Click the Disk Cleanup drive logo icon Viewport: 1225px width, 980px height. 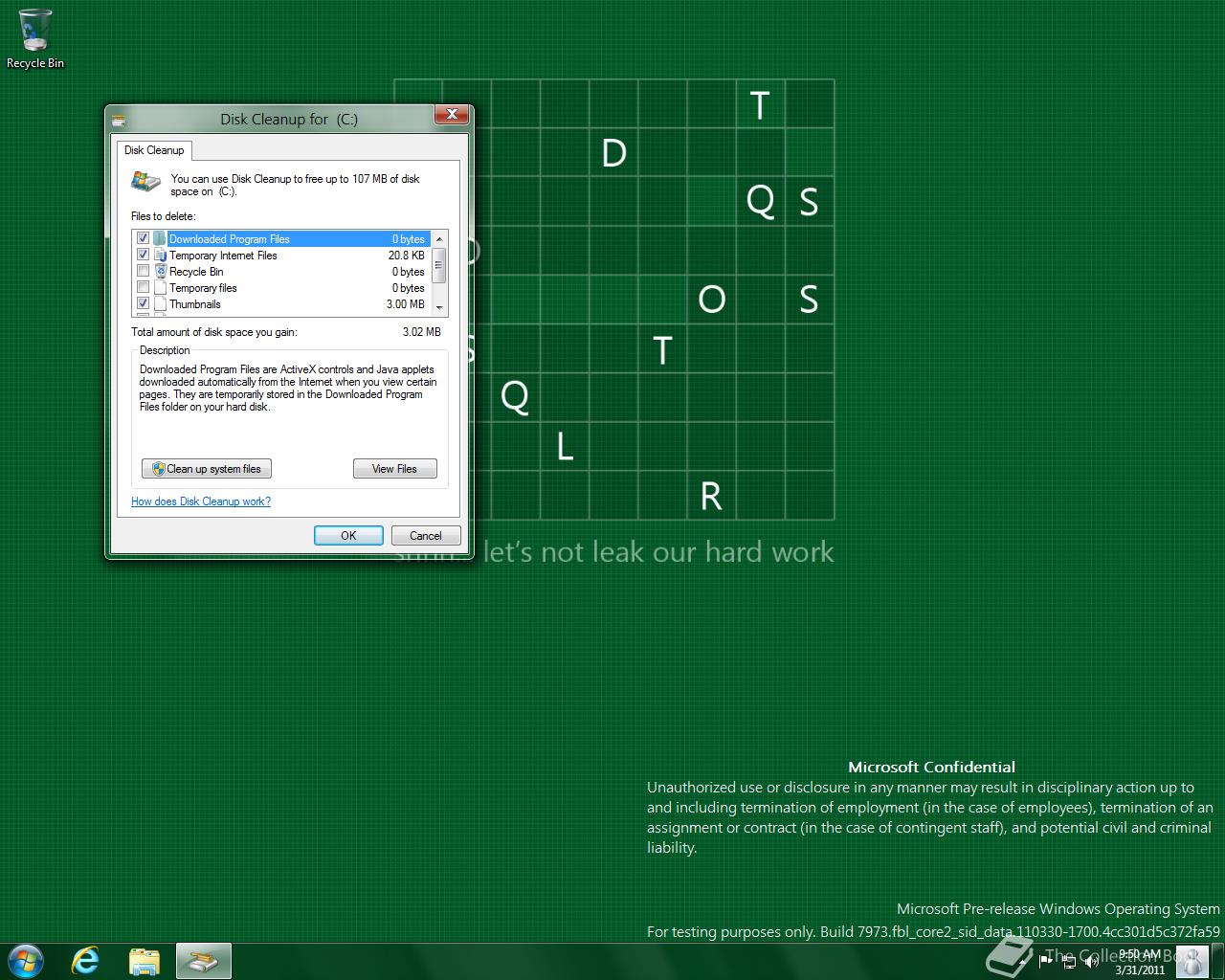146,181
